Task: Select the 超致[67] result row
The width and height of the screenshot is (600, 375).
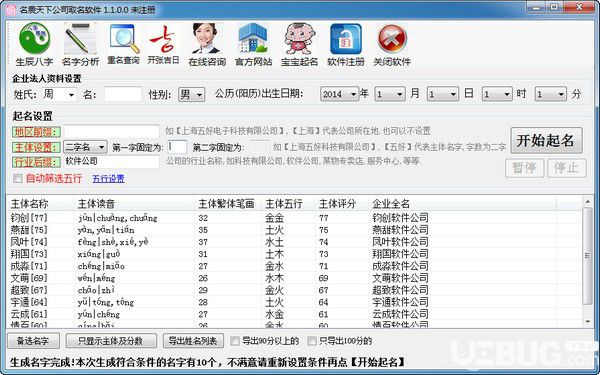Action: (x=295, y=290)
